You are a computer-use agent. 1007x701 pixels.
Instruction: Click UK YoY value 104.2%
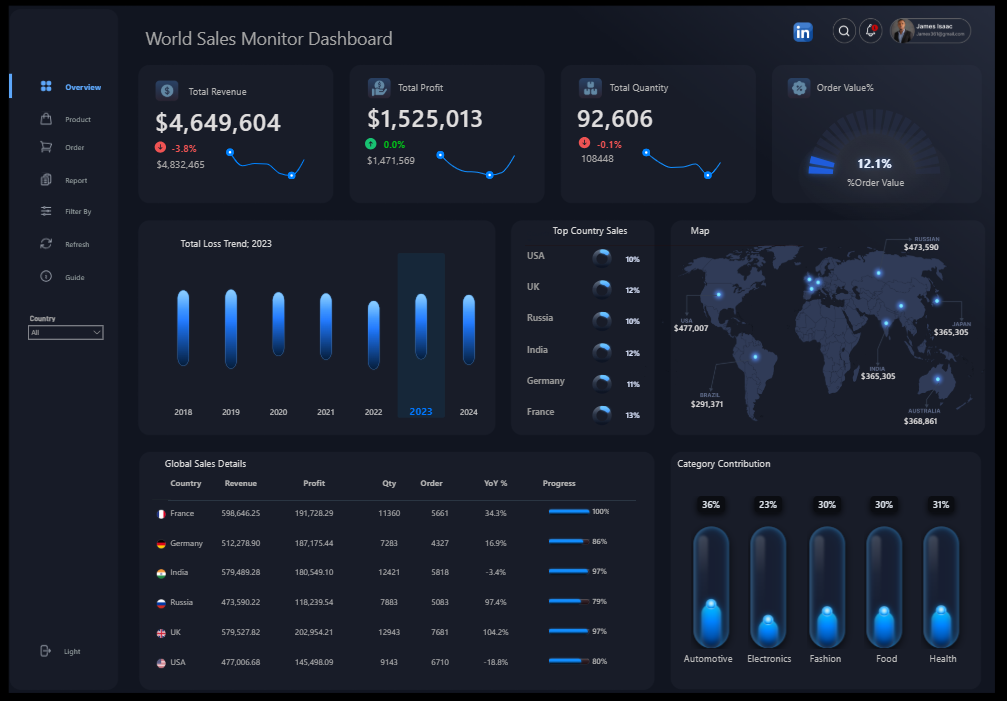496,632
